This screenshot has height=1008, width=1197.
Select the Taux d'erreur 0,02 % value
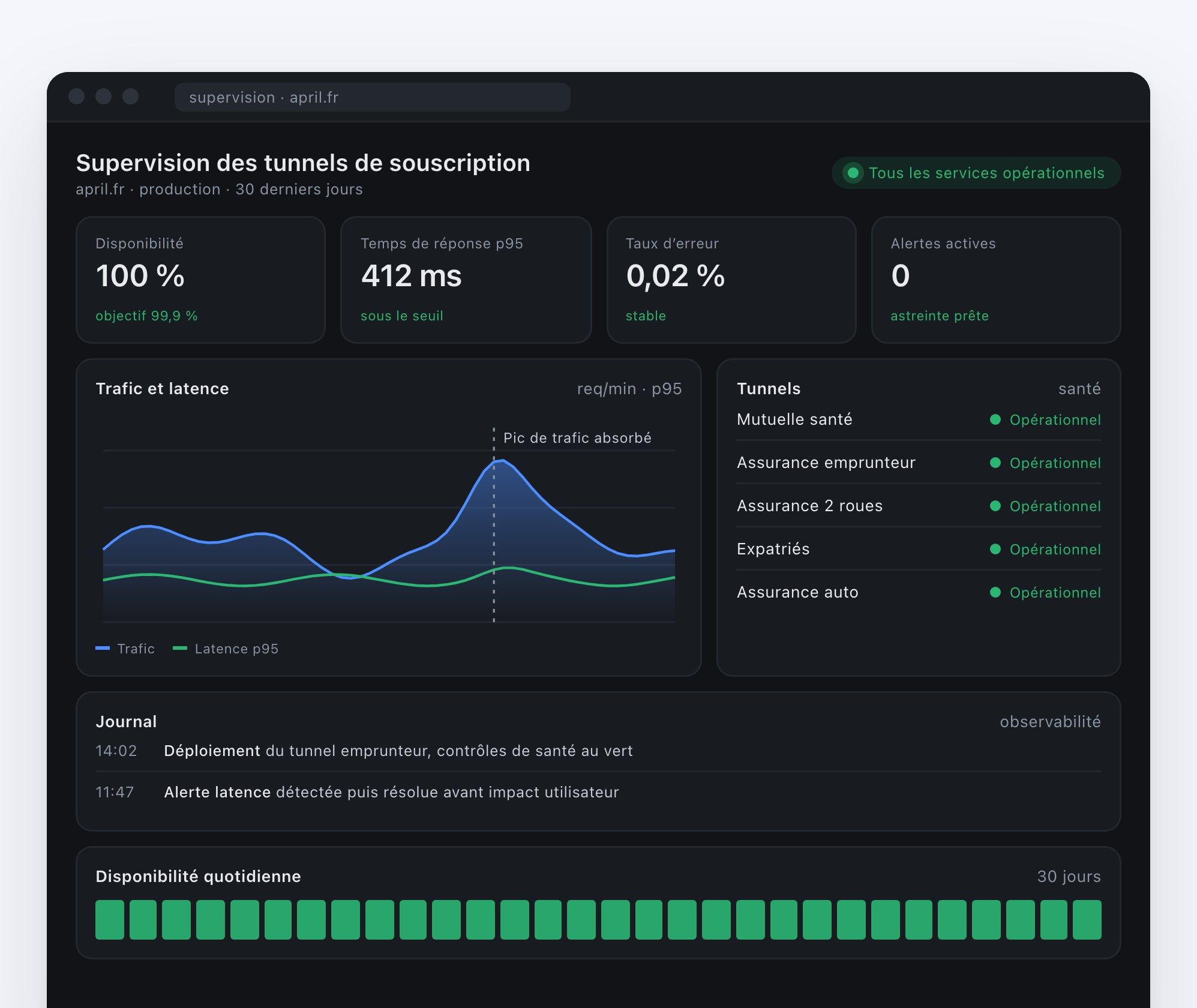tap(675, 276)
